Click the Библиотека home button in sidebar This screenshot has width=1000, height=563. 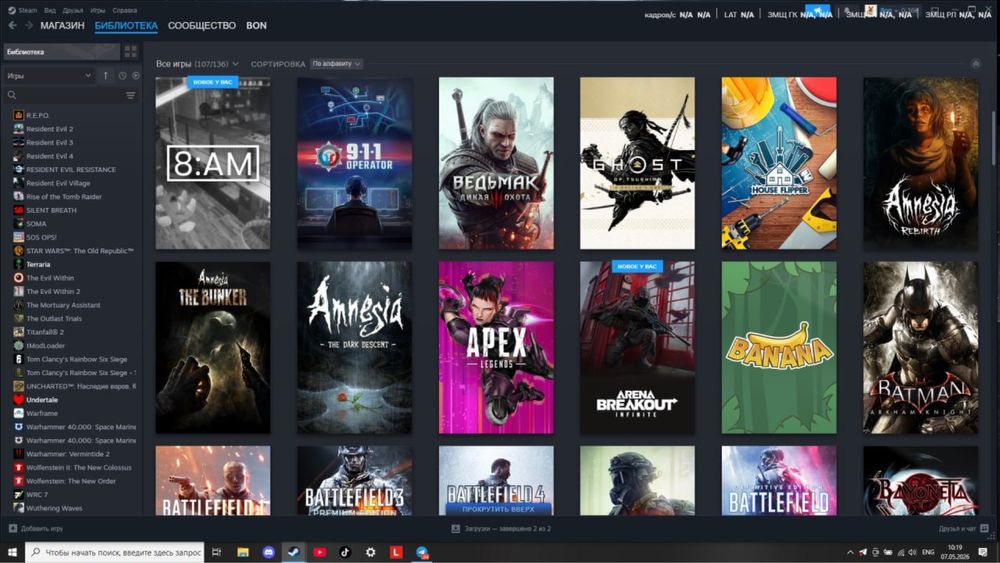[62, 52]
